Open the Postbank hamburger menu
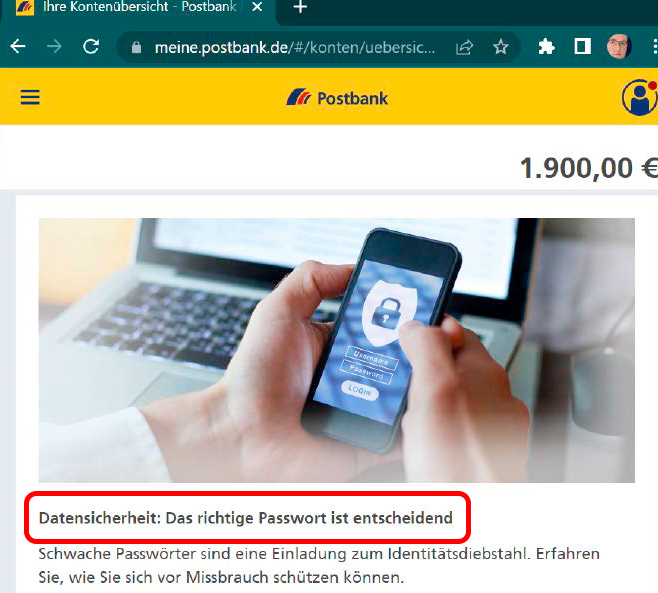This screenshot has height=593, width=658. click(30, 97)
